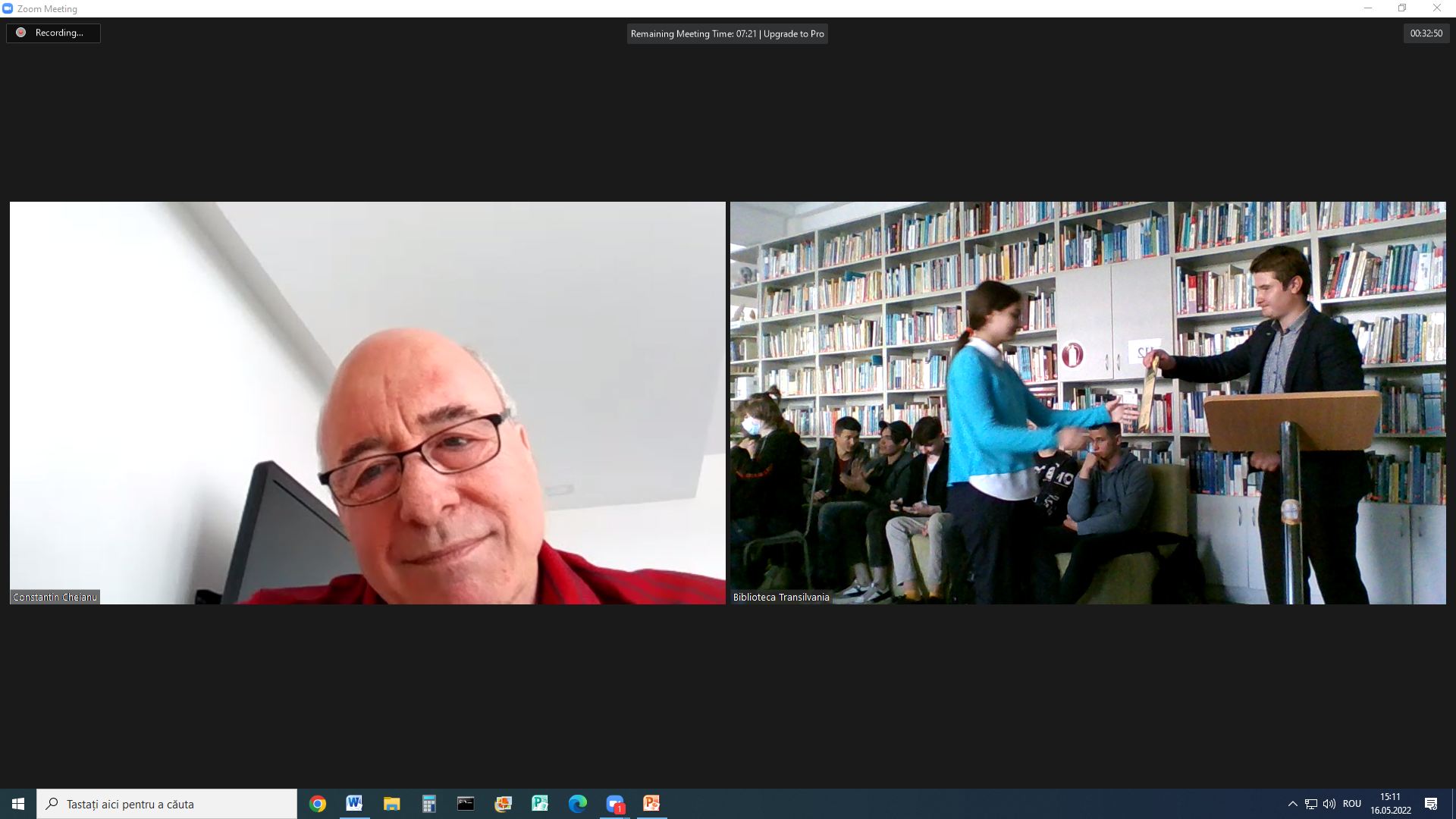Open the volume control in system tray

(1329, 804)
